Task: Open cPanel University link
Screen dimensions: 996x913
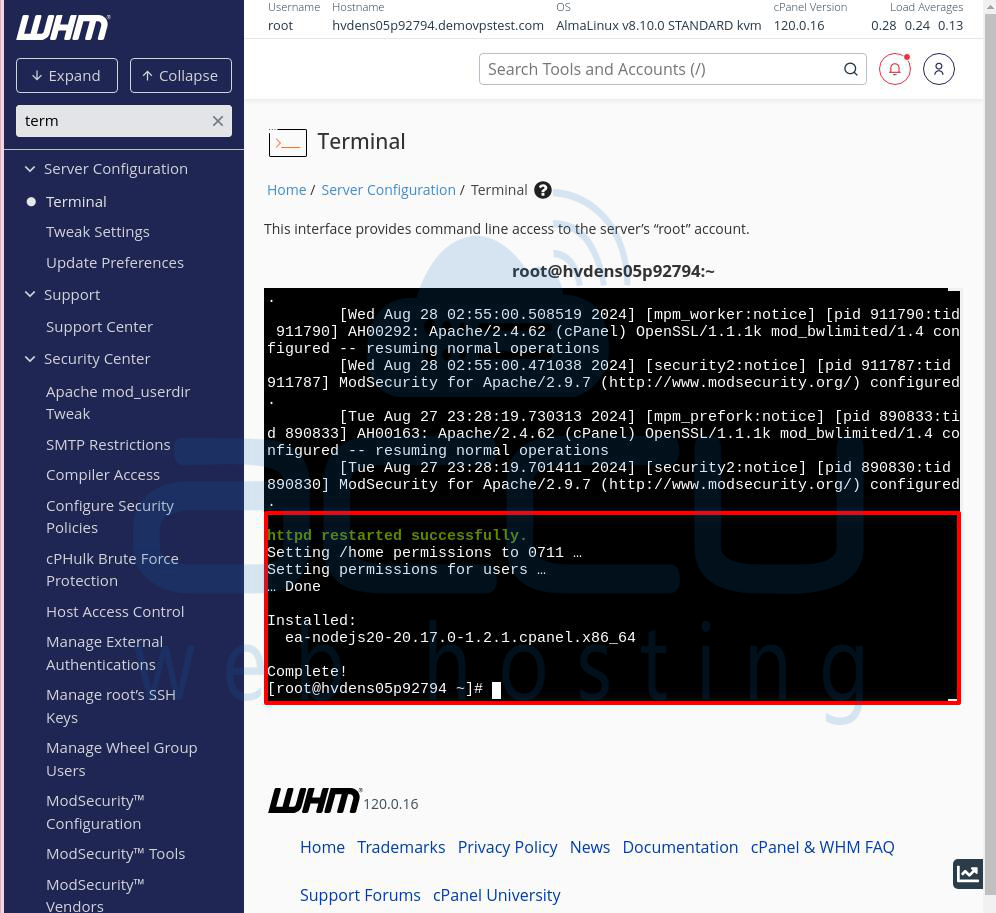Action: point(497,895)
